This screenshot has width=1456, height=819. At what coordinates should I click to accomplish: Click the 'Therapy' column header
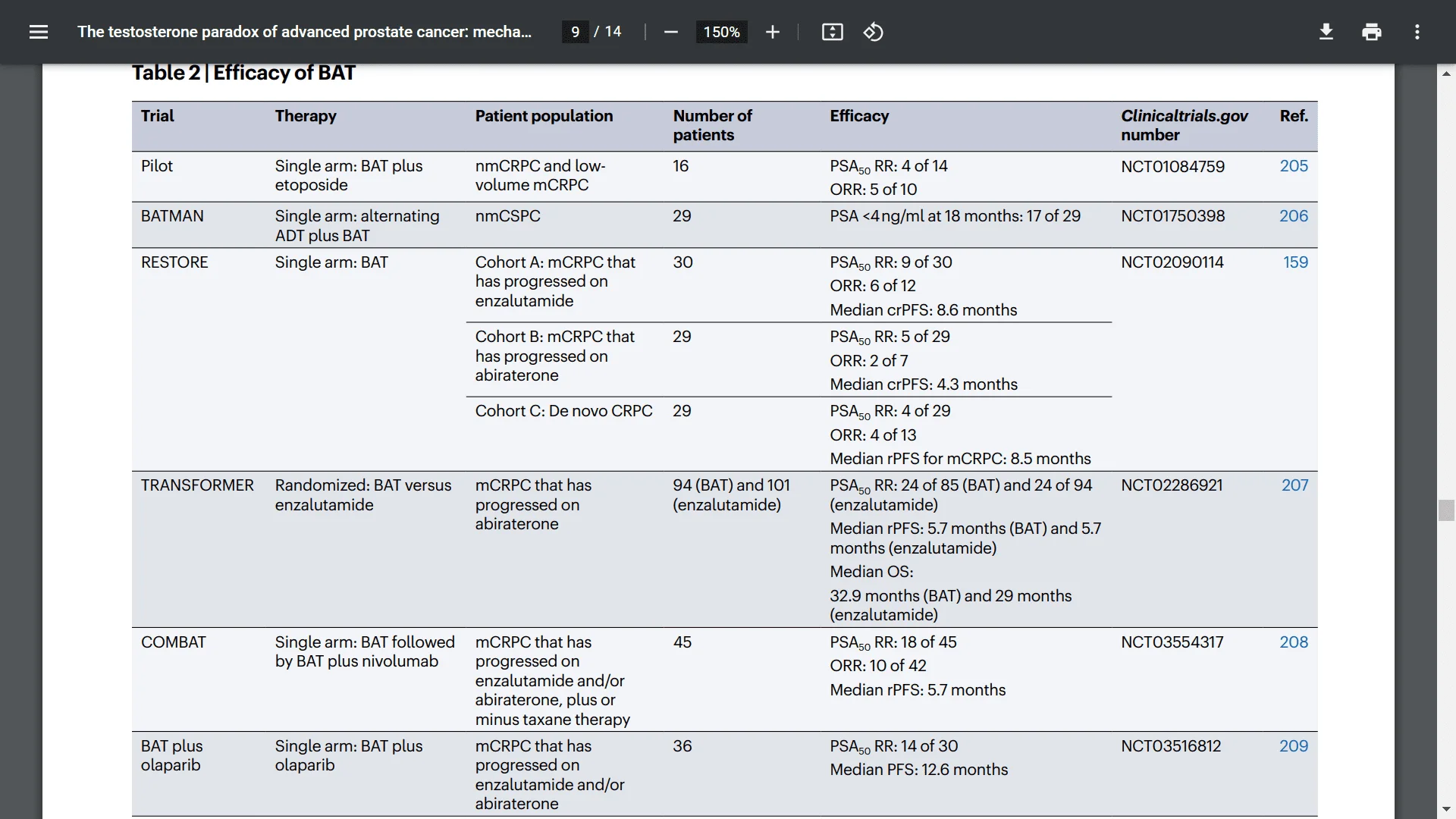point(306,116)
